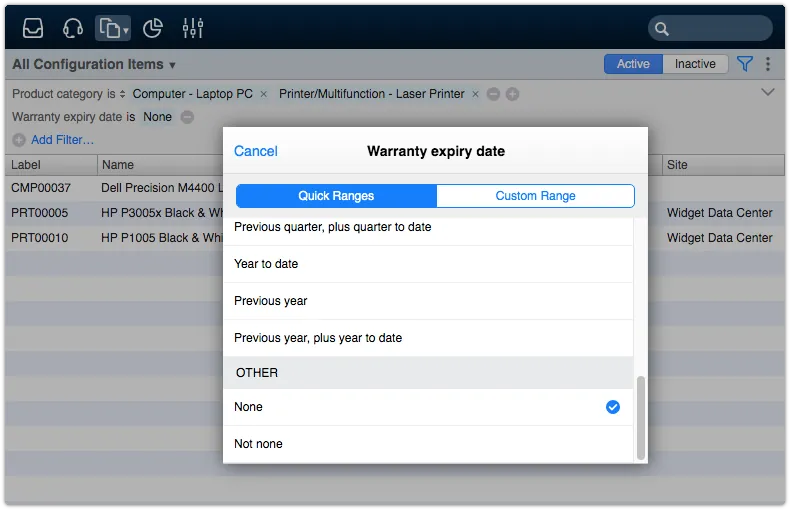The width and height of the screenshot is (790, 510).
Task: Click Label cell CMP00037
Action: pyautogui.click(x=41, y=188)
